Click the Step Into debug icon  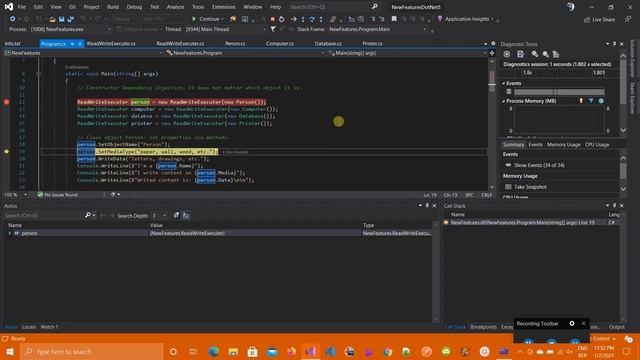coord(302,19)
